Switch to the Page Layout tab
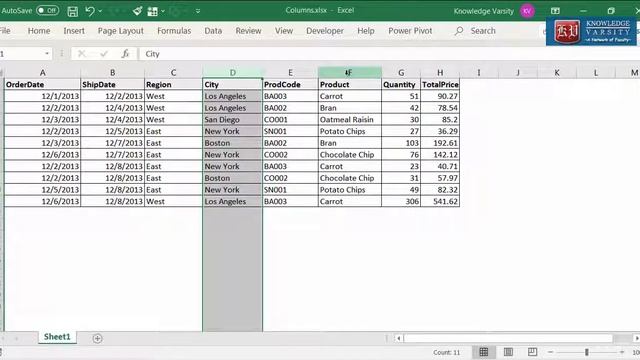The image size is (640, 360). pyautogui.click(x=120, y=31)
